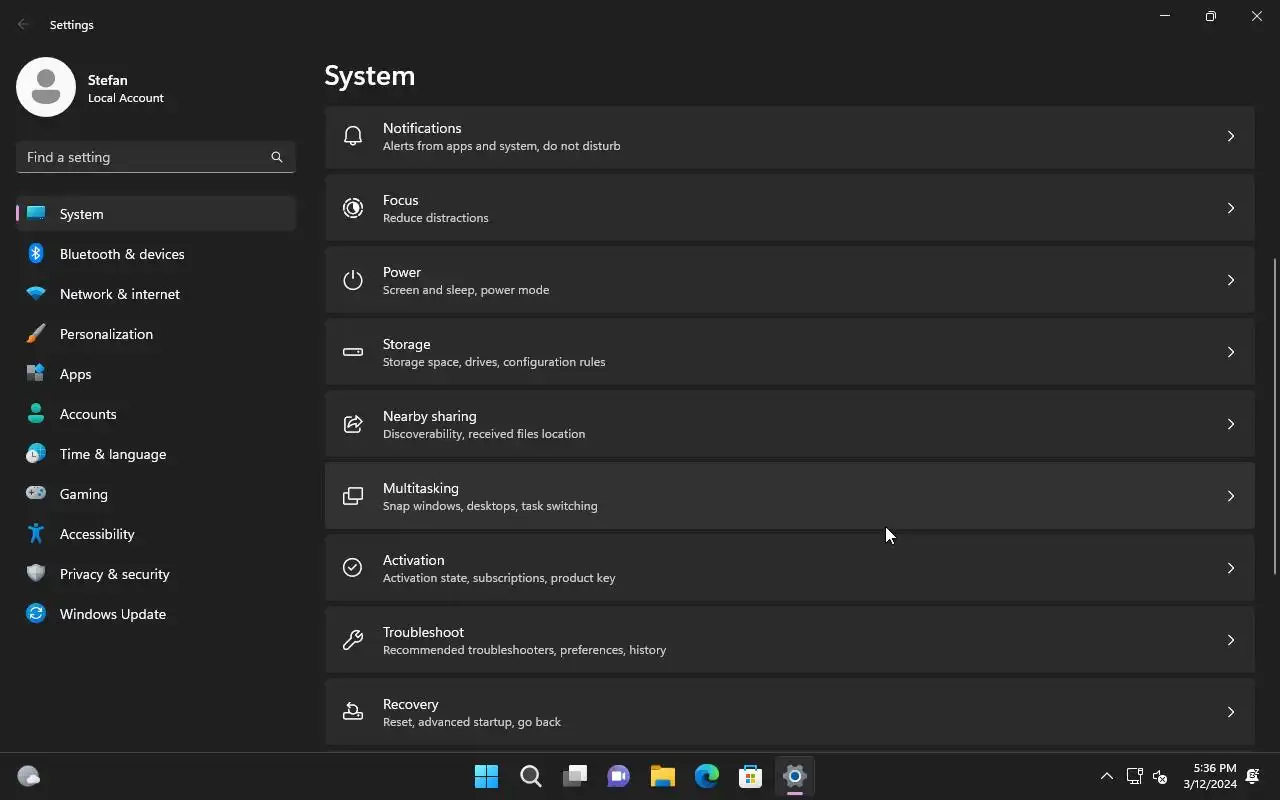The width and height of the screenshot is (1280, 800).
Task: Open Windows Update settings
Action: [156, 614]
